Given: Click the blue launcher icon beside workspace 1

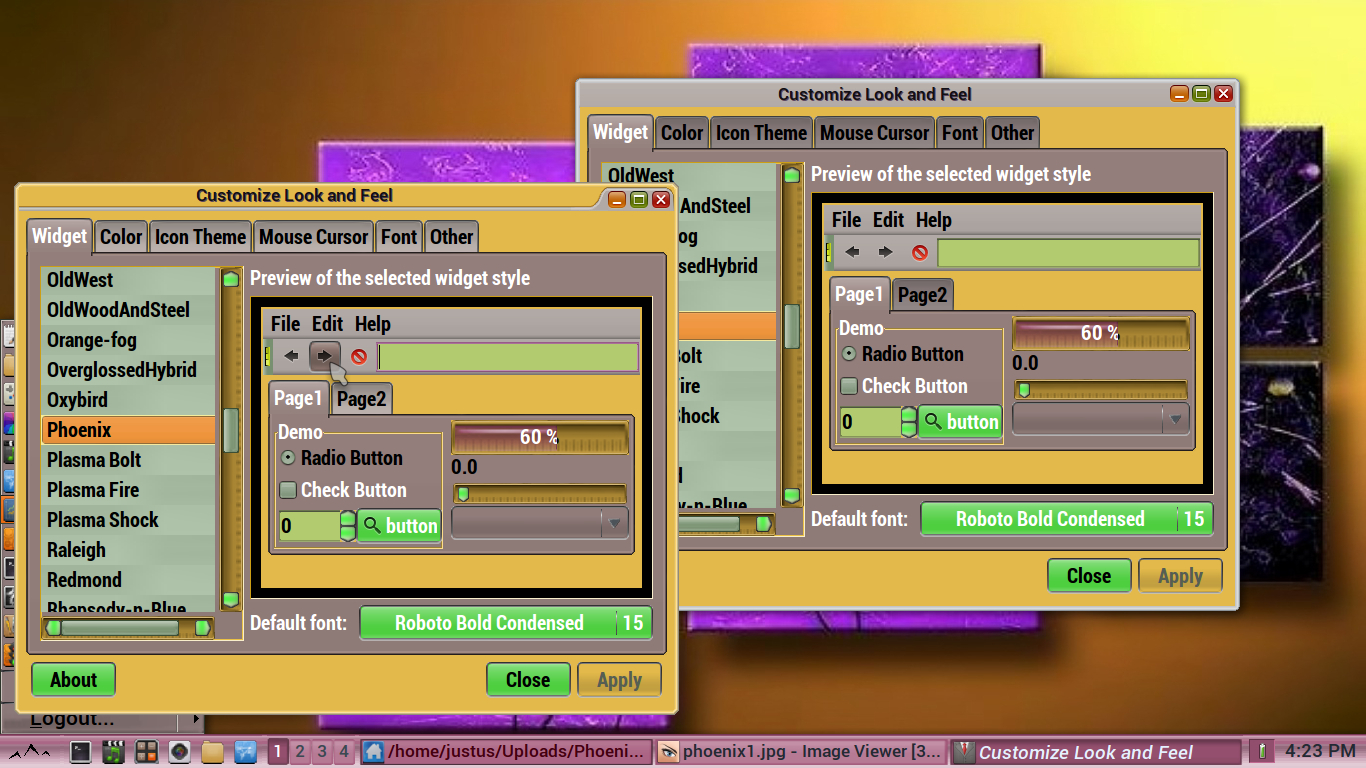Looking at the screenshot, I should (245, 751).
